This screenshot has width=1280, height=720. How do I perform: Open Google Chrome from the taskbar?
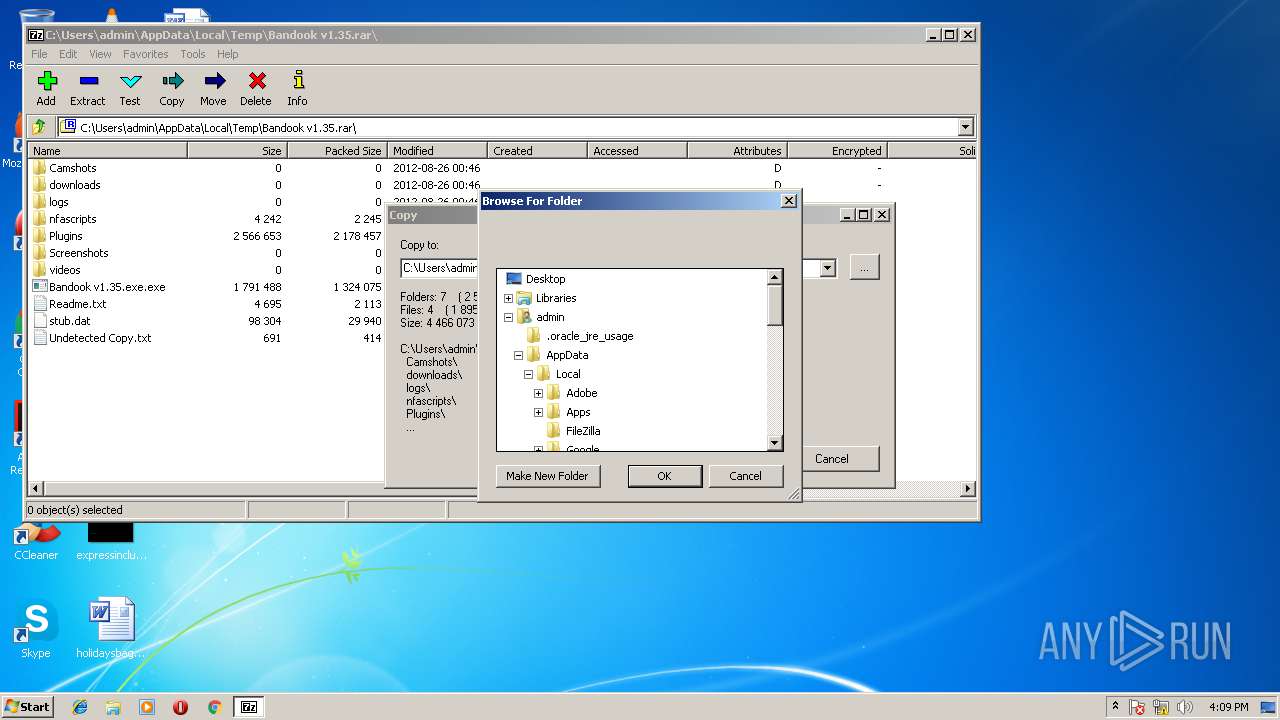(x=214, y=707)
